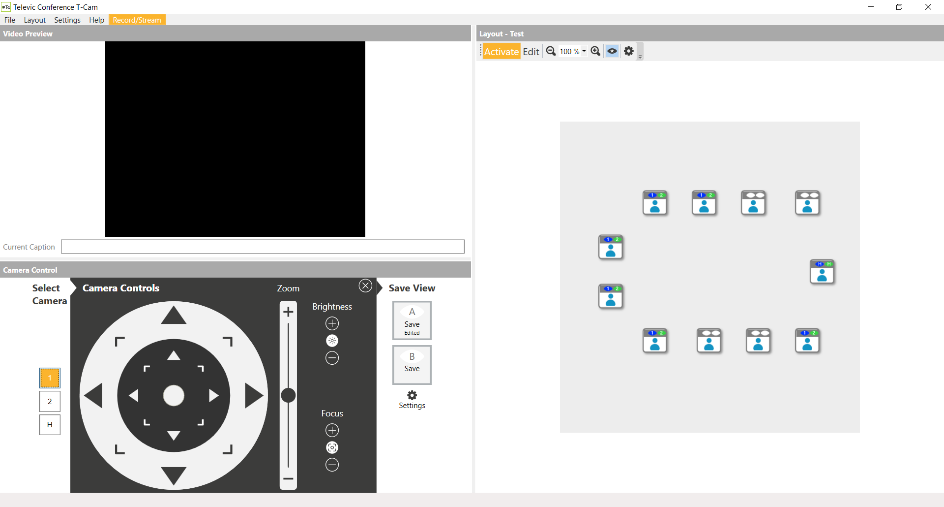Click the Current Caption input field
Image resolution: width=944 pixels, height=507 pixels.
(262, 247)
